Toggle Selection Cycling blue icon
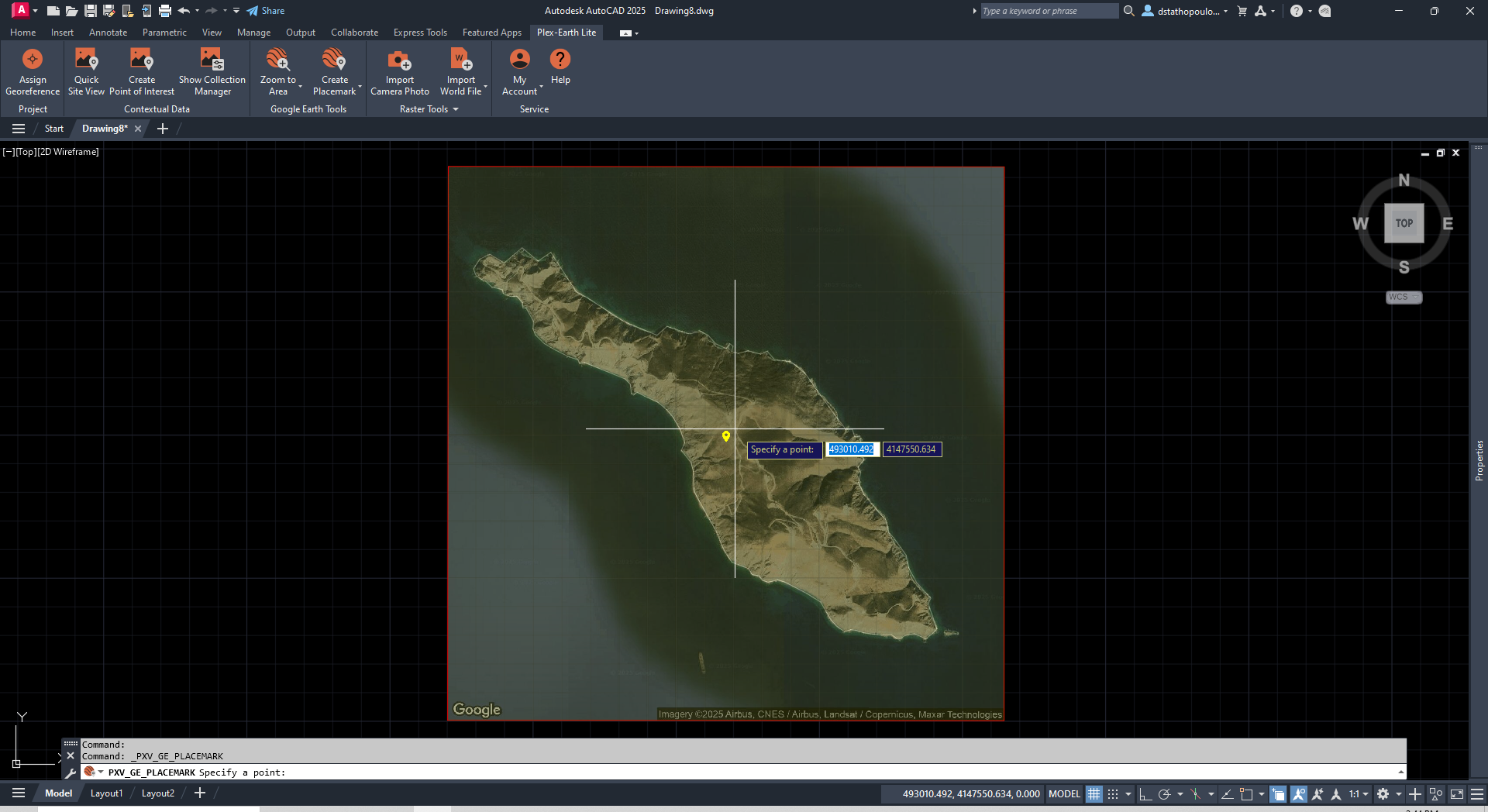1488x812 pixels. click(x=1278, y=793)
